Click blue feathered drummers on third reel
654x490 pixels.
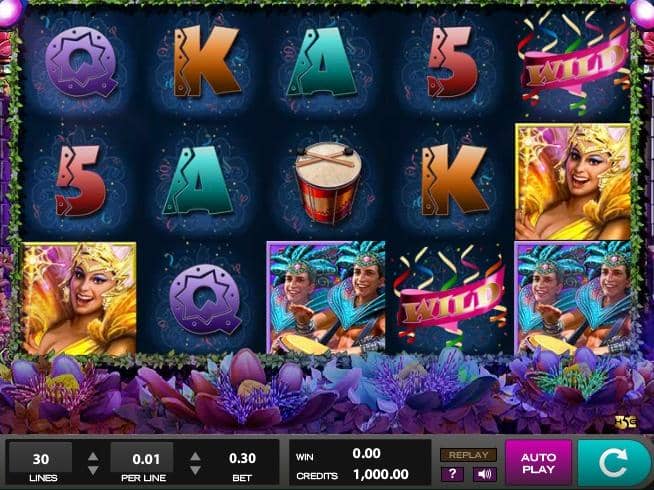pyautogui.click(x=326, y=297)
